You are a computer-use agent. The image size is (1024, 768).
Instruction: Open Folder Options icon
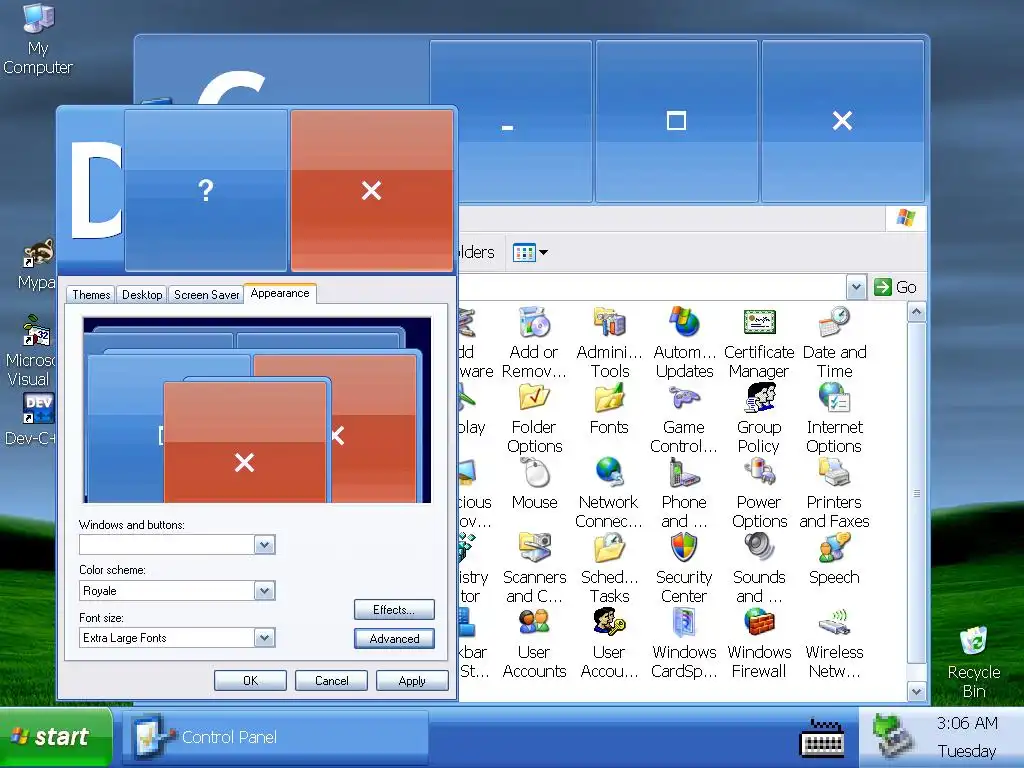pyautogui.click(x=534, y=398)
